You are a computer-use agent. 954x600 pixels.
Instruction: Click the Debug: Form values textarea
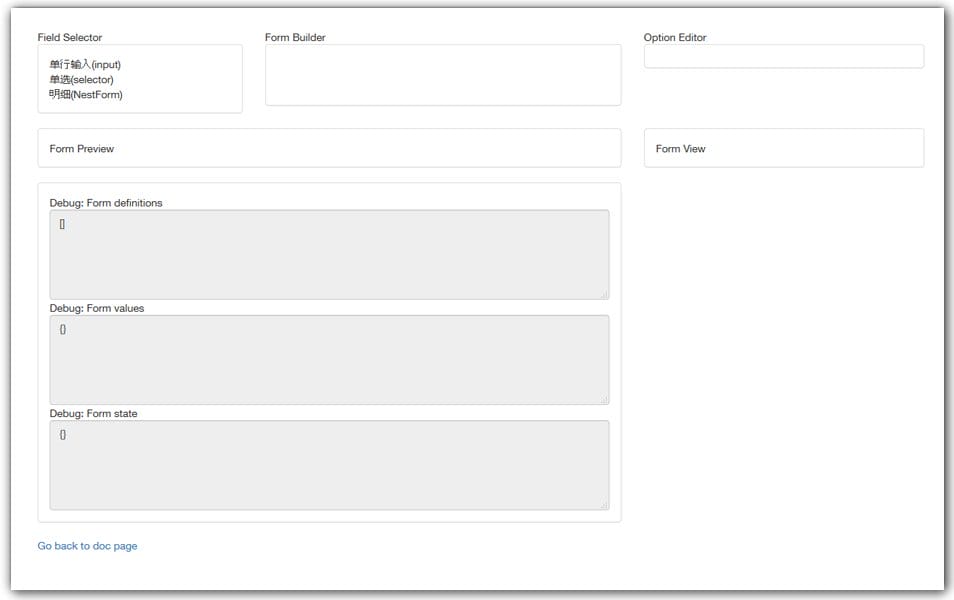pos(329,358)
